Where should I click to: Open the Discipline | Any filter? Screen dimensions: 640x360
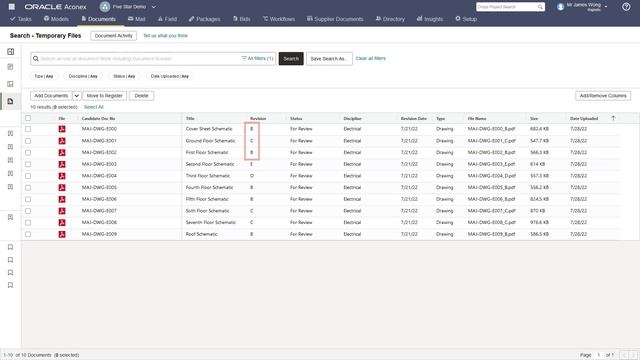[83, 76]
